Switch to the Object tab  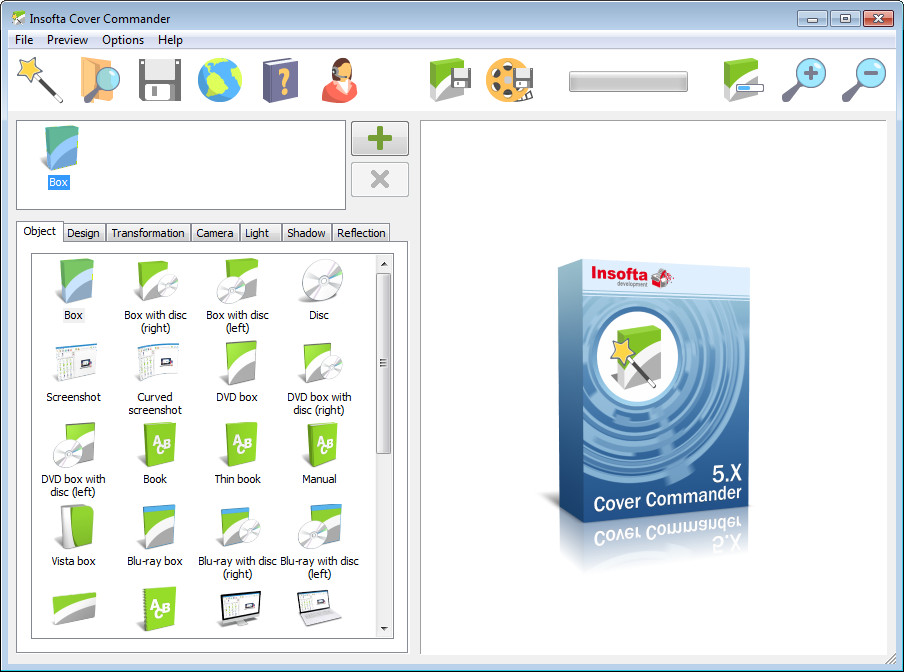tap(40, 231)
